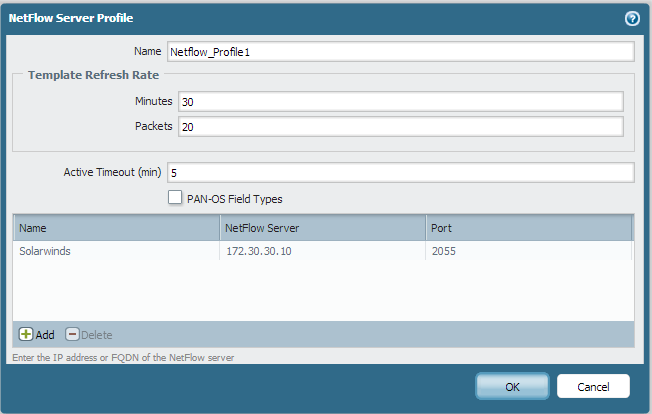652x414 pixels.
Task: Click the green plus Add icon
Action: (26, 334)
